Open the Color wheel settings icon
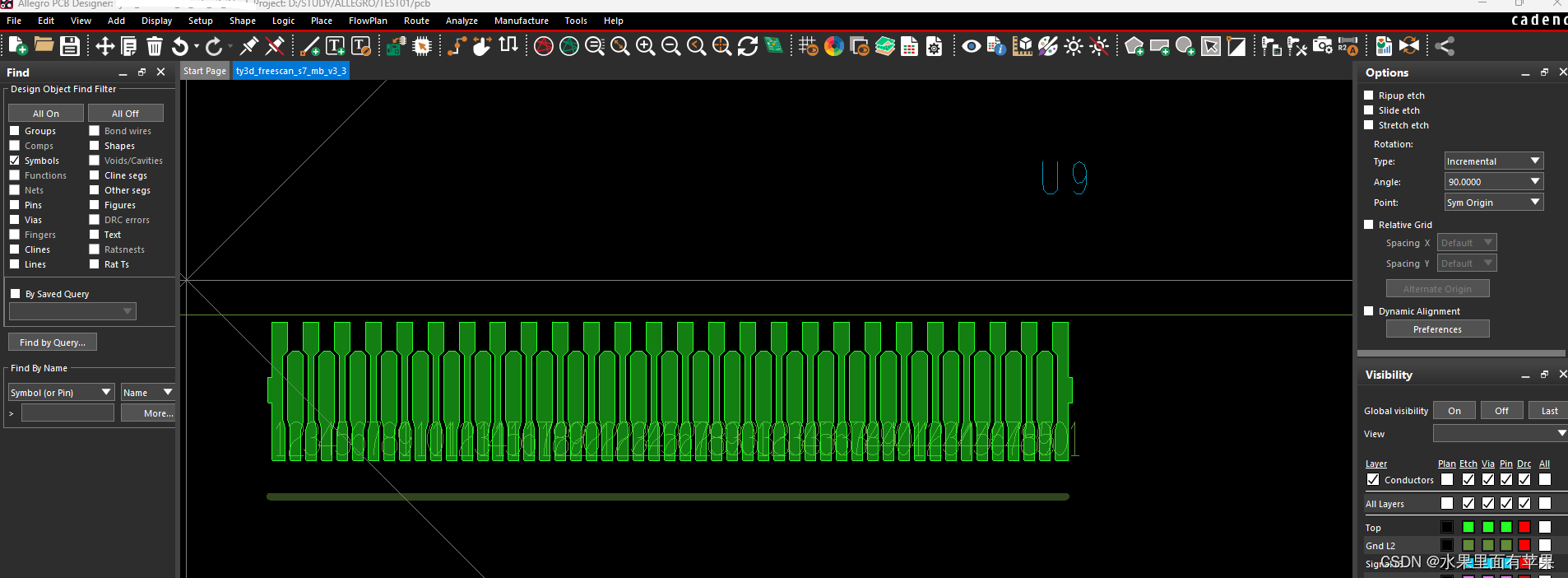This screenshot has height=578, width=1568. [x=833, y=46]
